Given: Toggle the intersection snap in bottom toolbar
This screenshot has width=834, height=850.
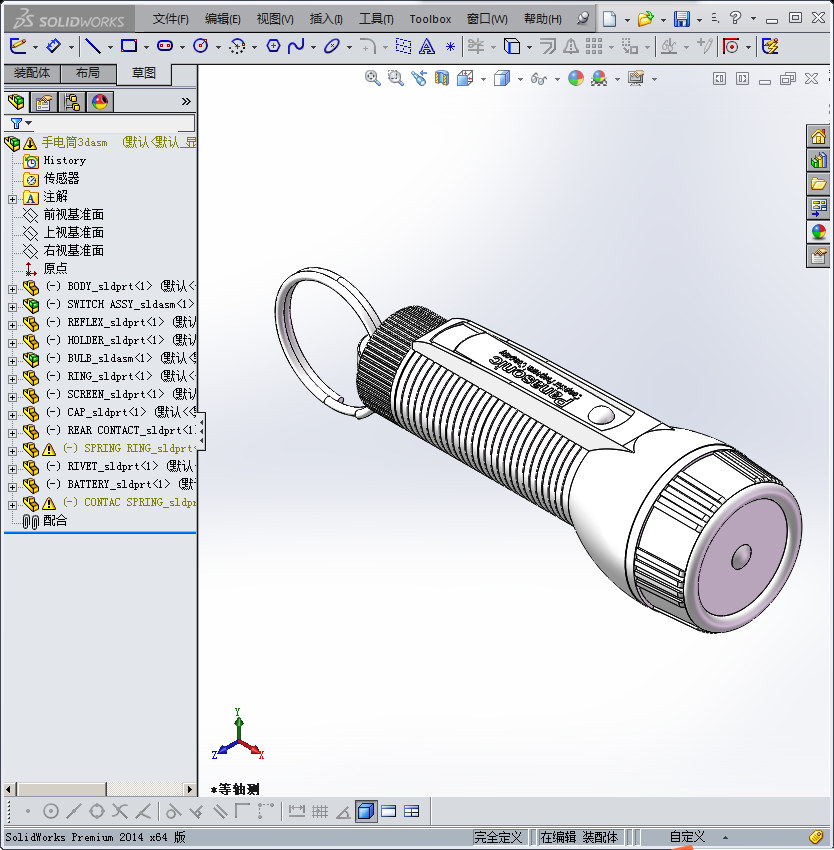Looking at the screenshot, I should pos(120,812).
